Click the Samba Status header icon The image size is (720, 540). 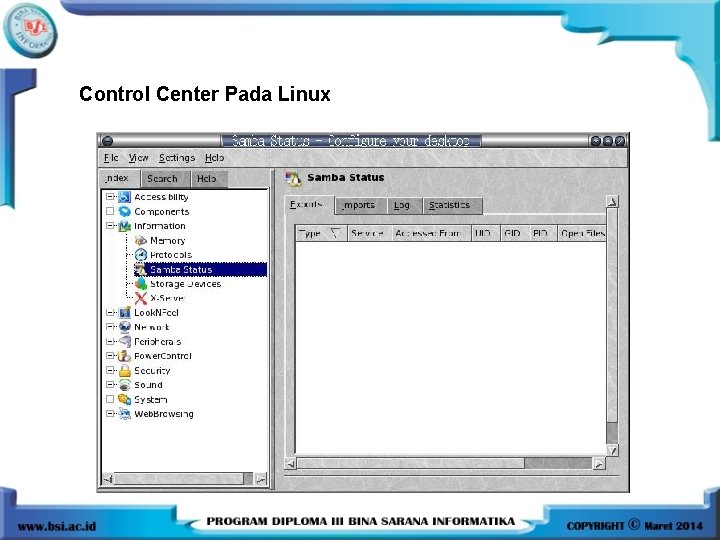click(293, 179)
